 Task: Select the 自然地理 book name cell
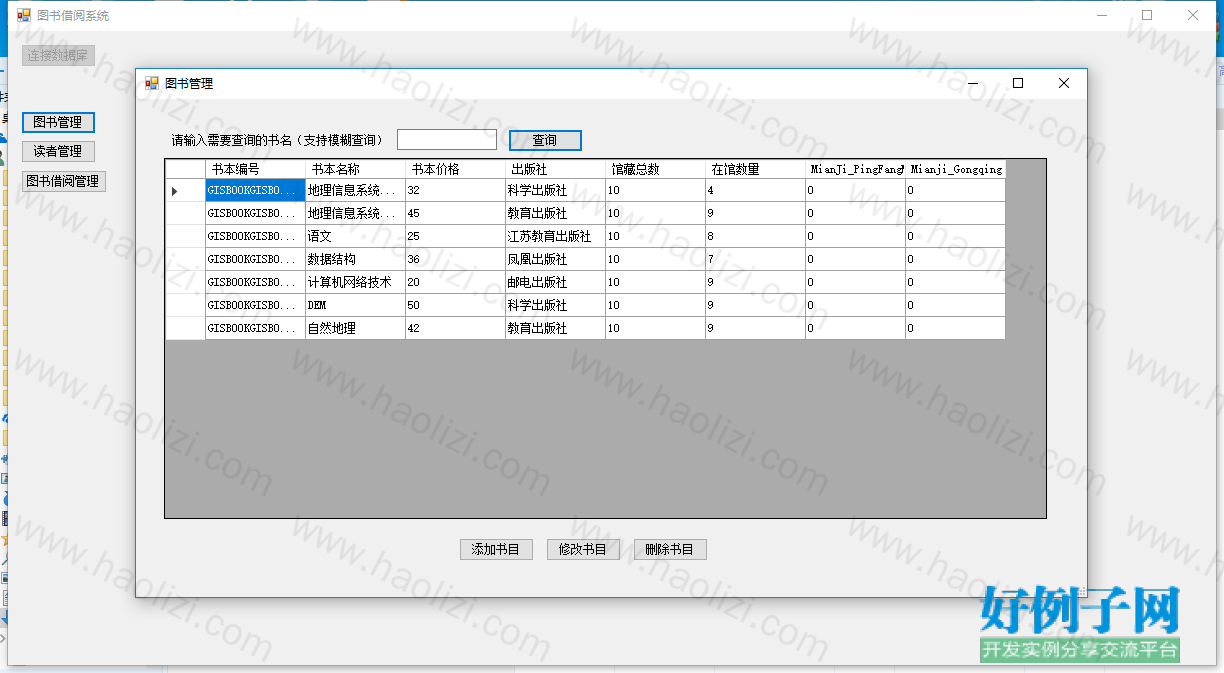point(355,328)
